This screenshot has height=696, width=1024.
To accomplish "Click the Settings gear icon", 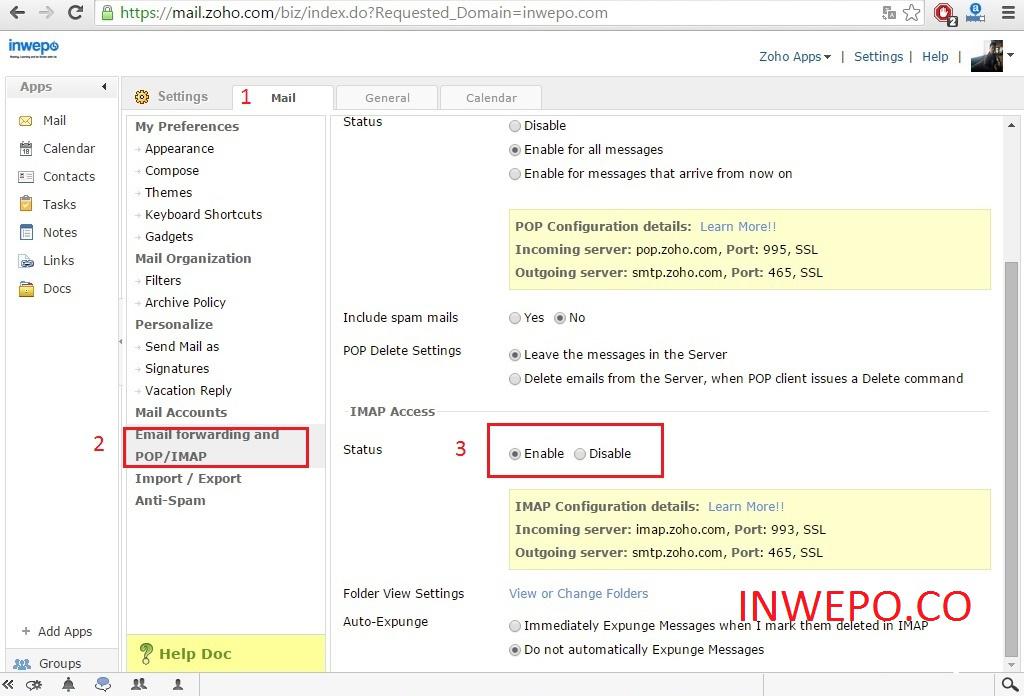I will (142, 97).
